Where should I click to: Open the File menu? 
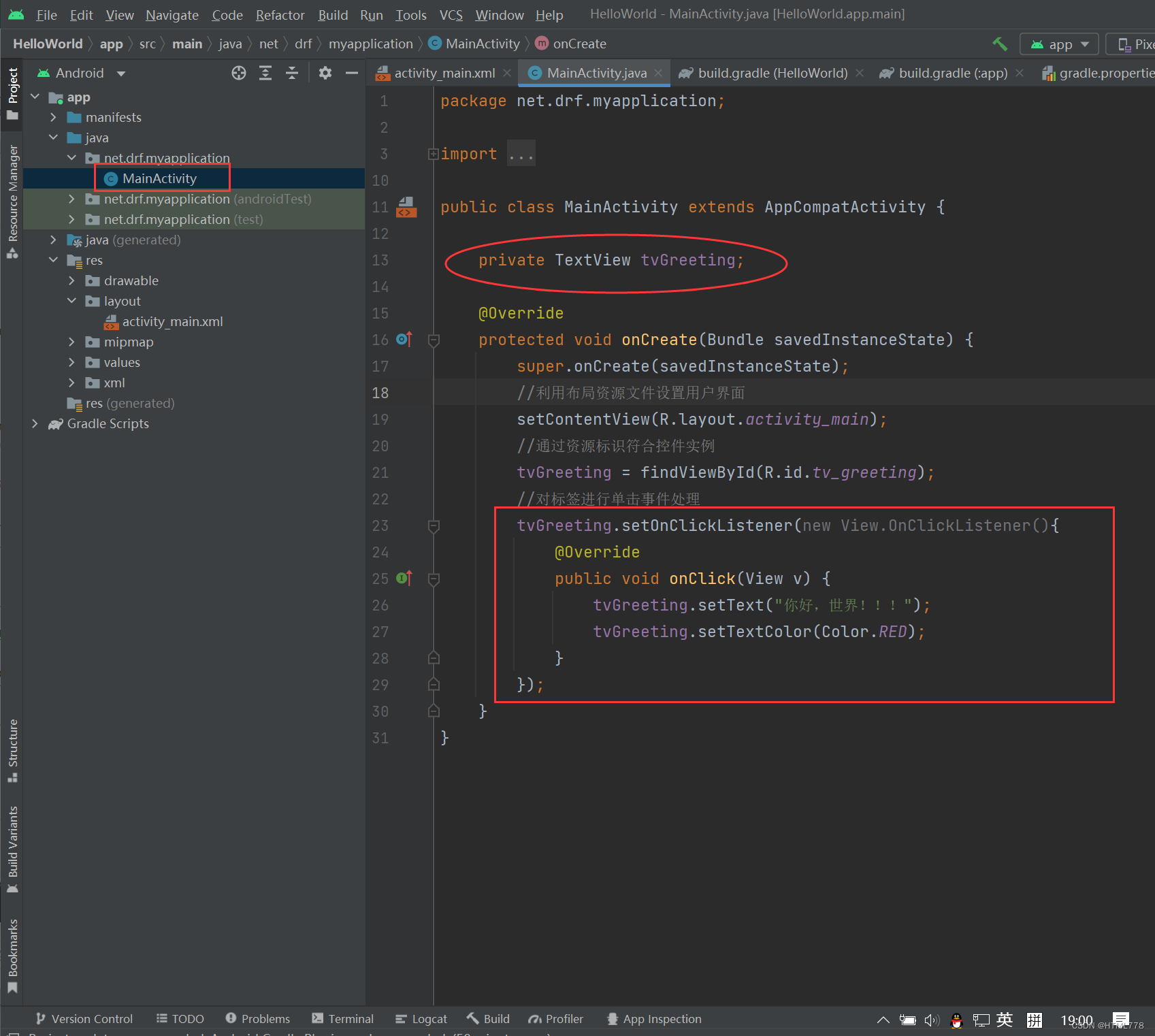tap(46, 15)
